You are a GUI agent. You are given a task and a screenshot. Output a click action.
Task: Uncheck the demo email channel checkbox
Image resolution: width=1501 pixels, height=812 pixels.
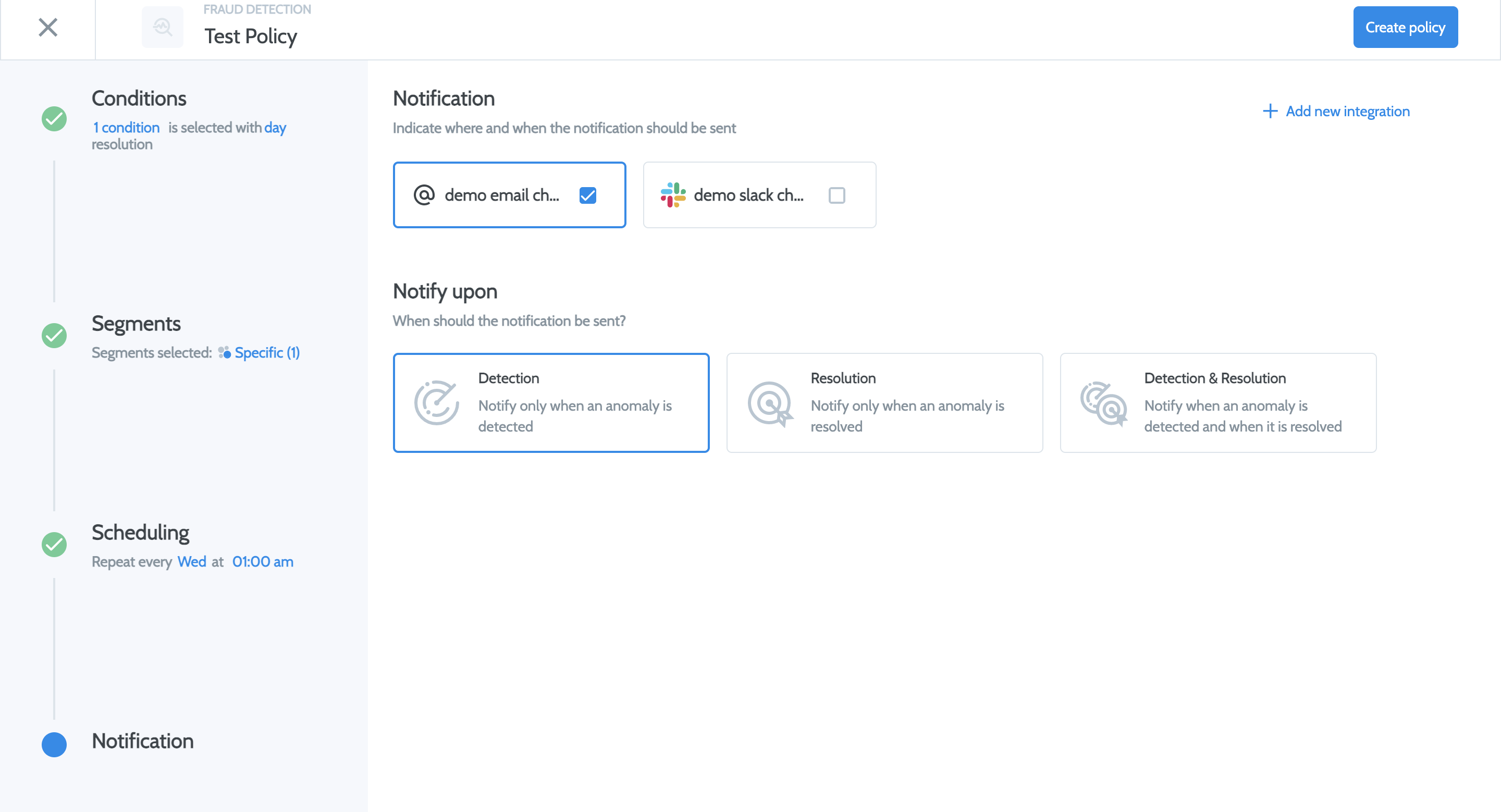(588, 195)
